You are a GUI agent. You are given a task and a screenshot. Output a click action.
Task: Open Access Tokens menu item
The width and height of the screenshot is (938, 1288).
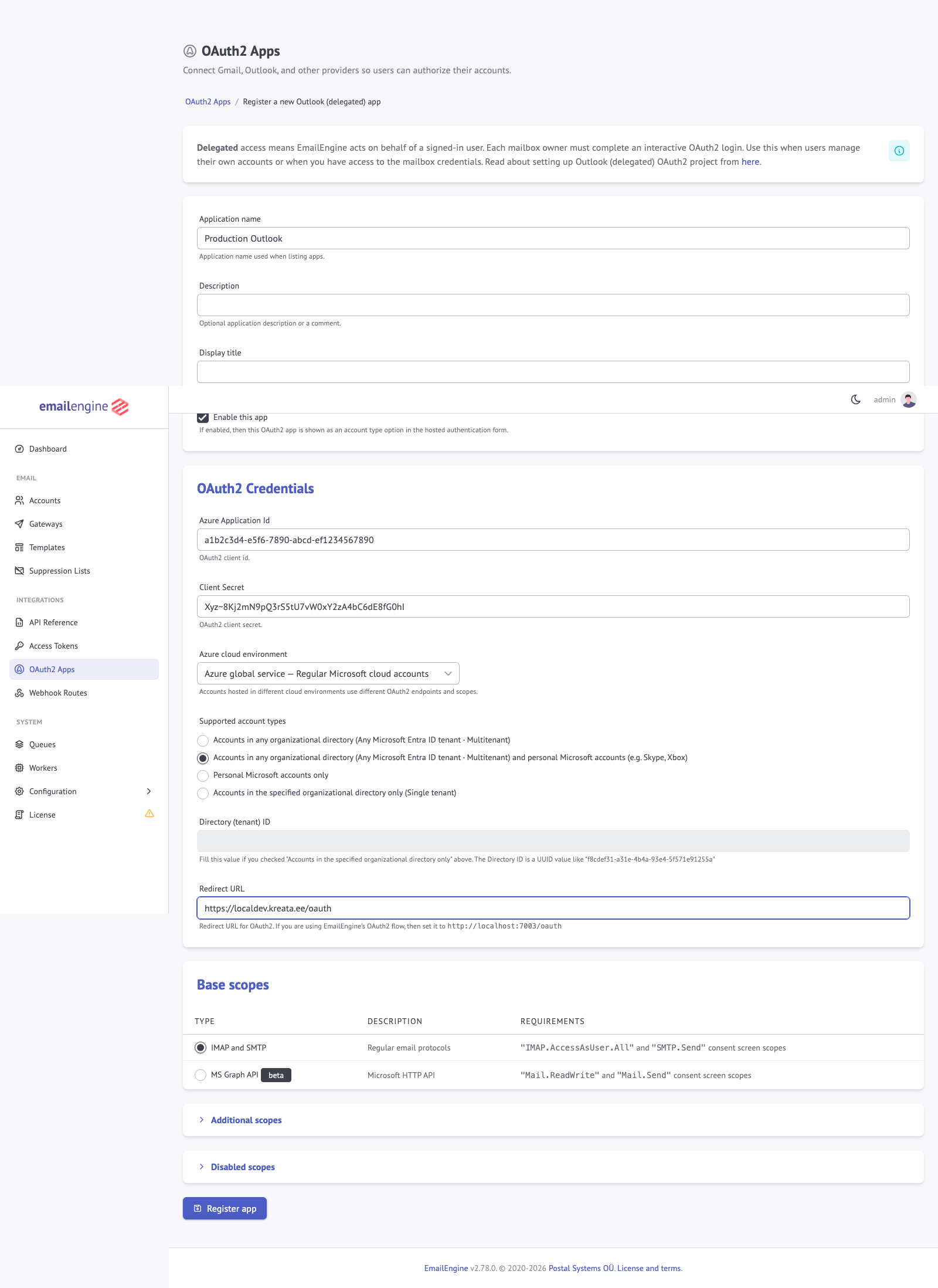pos(84,646)
